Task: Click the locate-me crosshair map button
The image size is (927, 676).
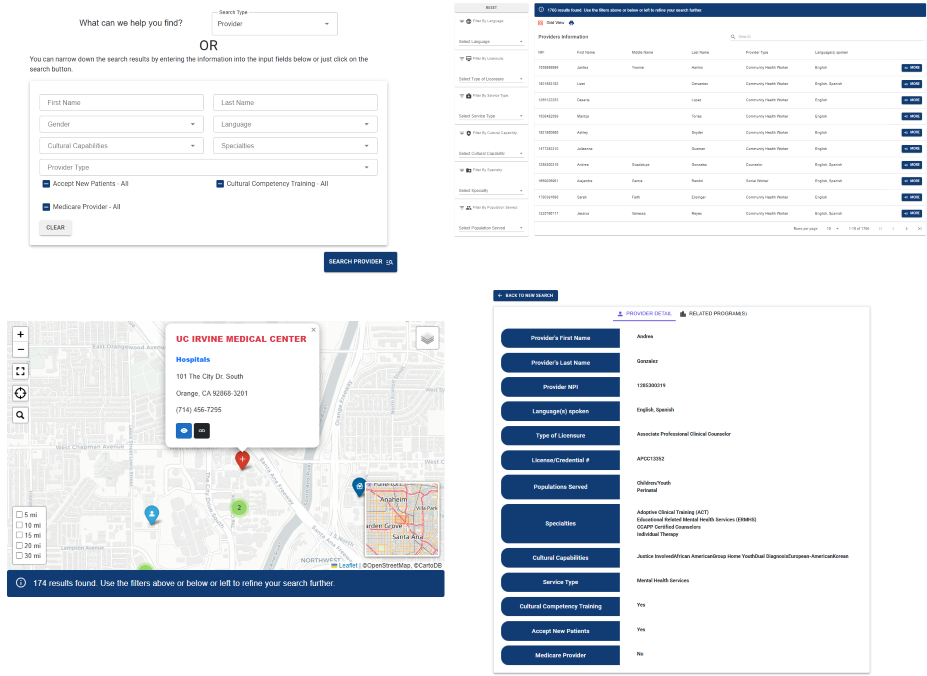Action: click(21, 393)
